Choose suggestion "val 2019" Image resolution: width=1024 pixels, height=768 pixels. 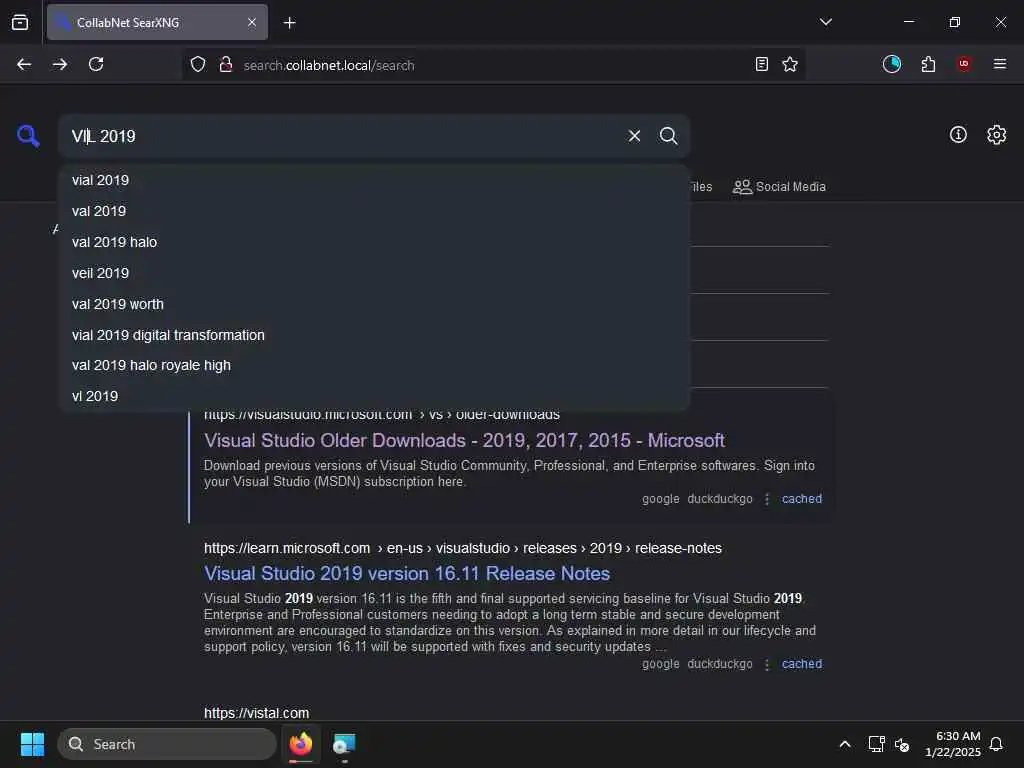pyautogui.click(x=374, y=211)
